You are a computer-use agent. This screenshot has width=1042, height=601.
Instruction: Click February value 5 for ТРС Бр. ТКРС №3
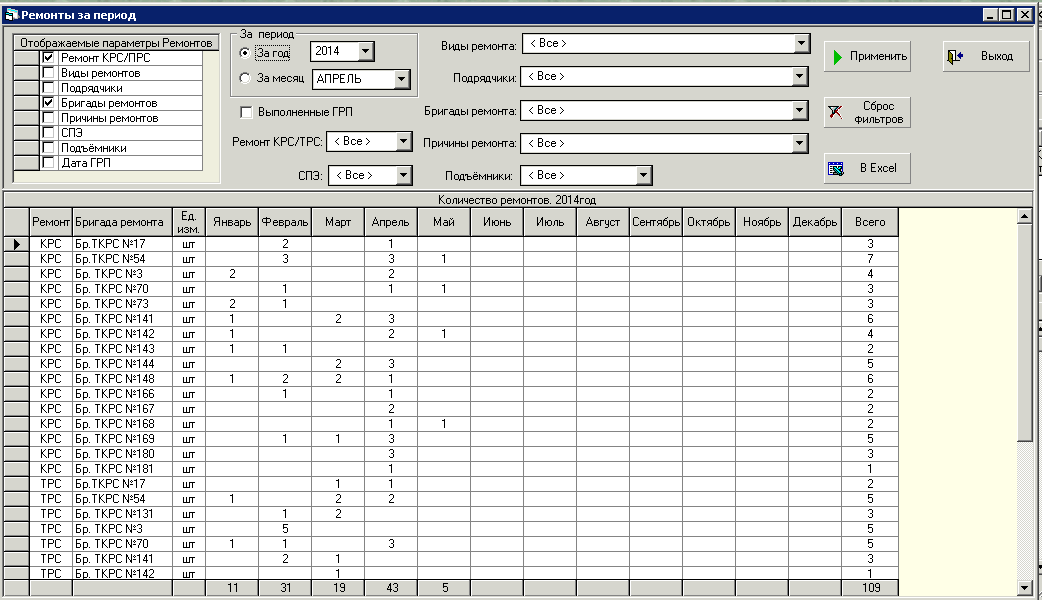pyautogui.click(x=285, y=529)
